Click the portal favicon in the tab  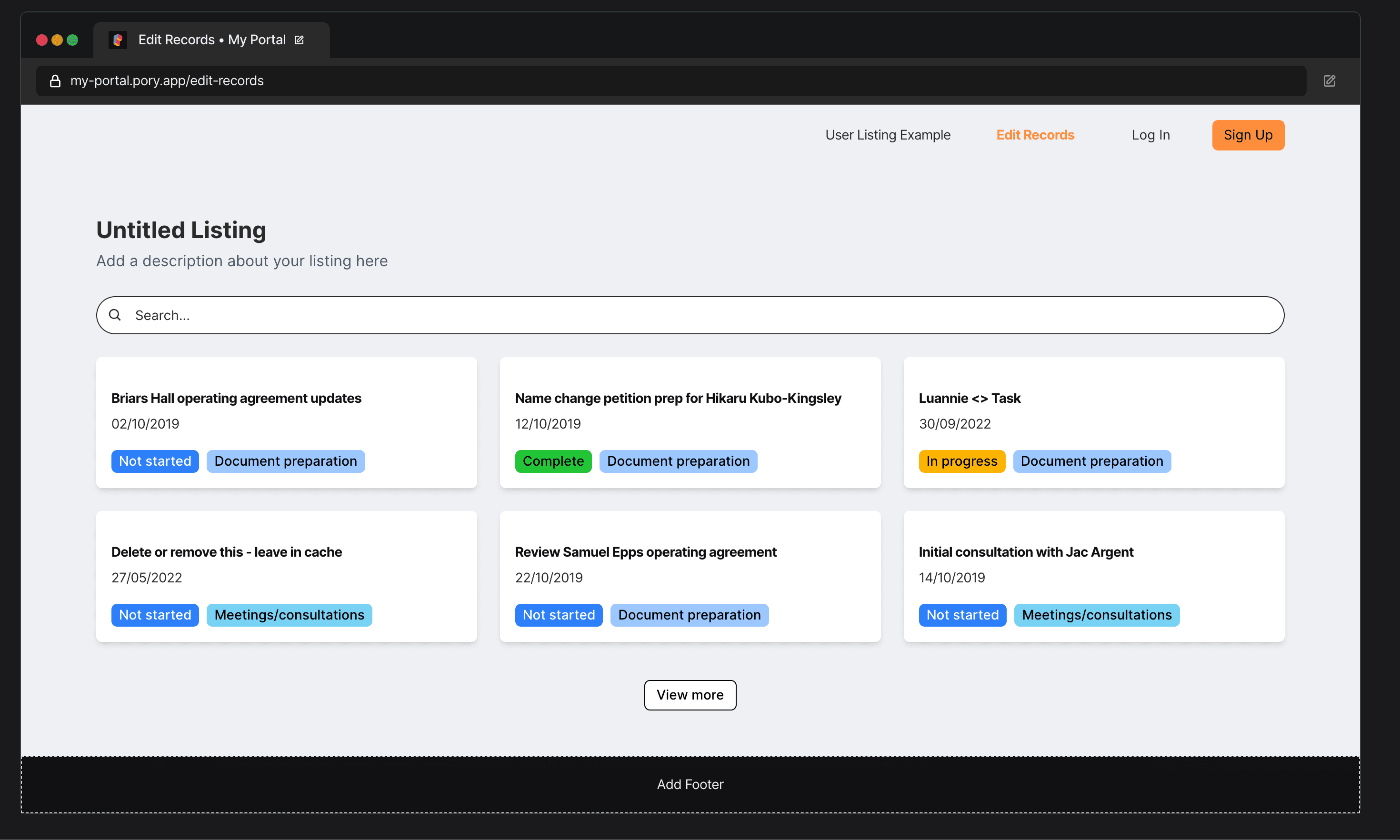(x=118, y=40)
